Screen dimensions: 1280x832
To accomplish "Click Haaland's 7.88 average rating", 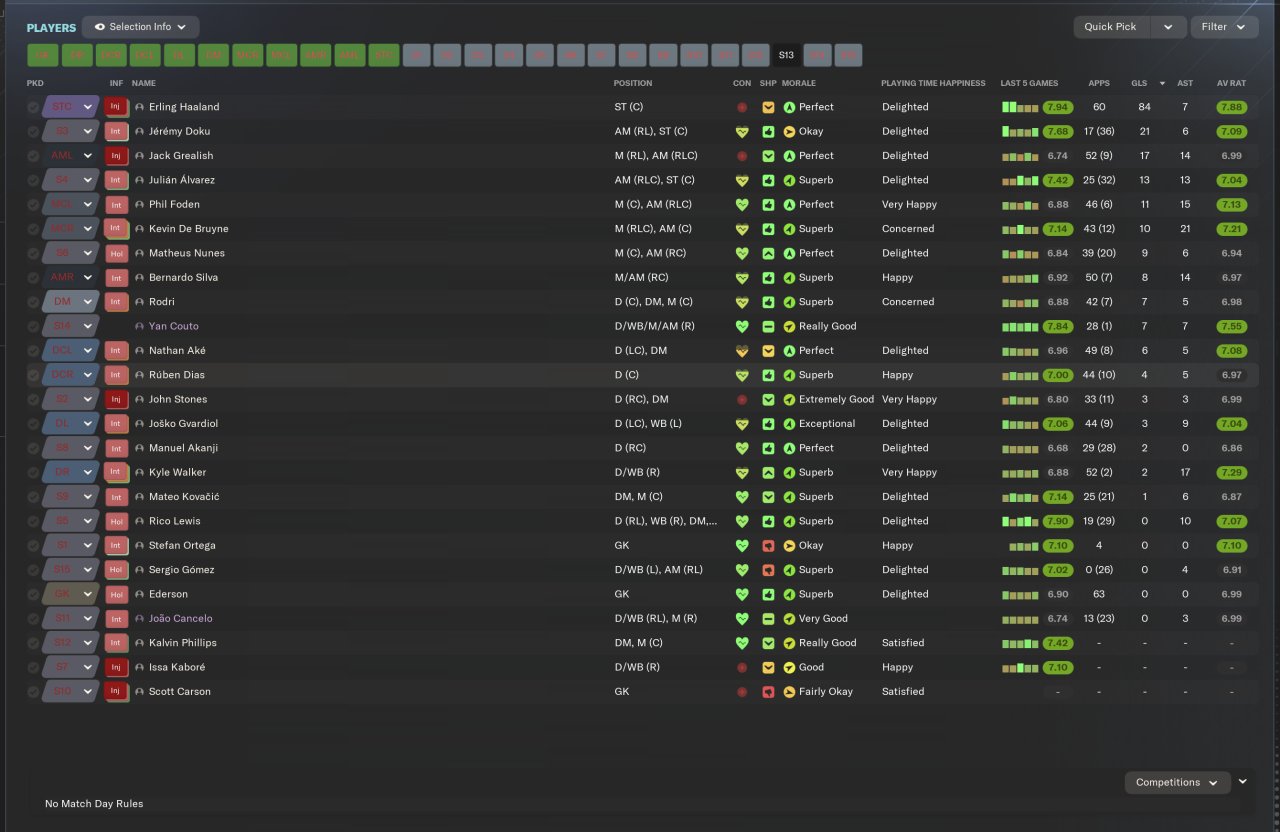I will (1231, 107).
